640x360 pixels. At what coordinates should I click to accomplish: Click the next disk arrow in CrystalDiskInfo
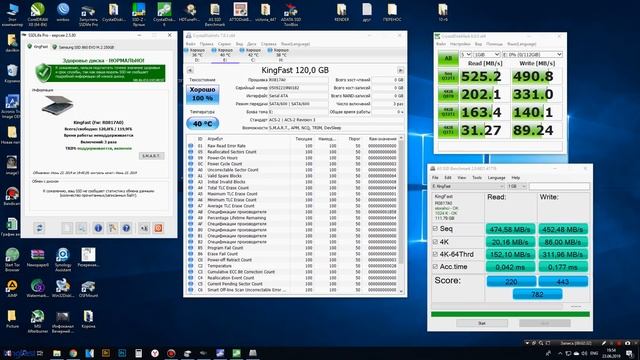tap(400, 70)
